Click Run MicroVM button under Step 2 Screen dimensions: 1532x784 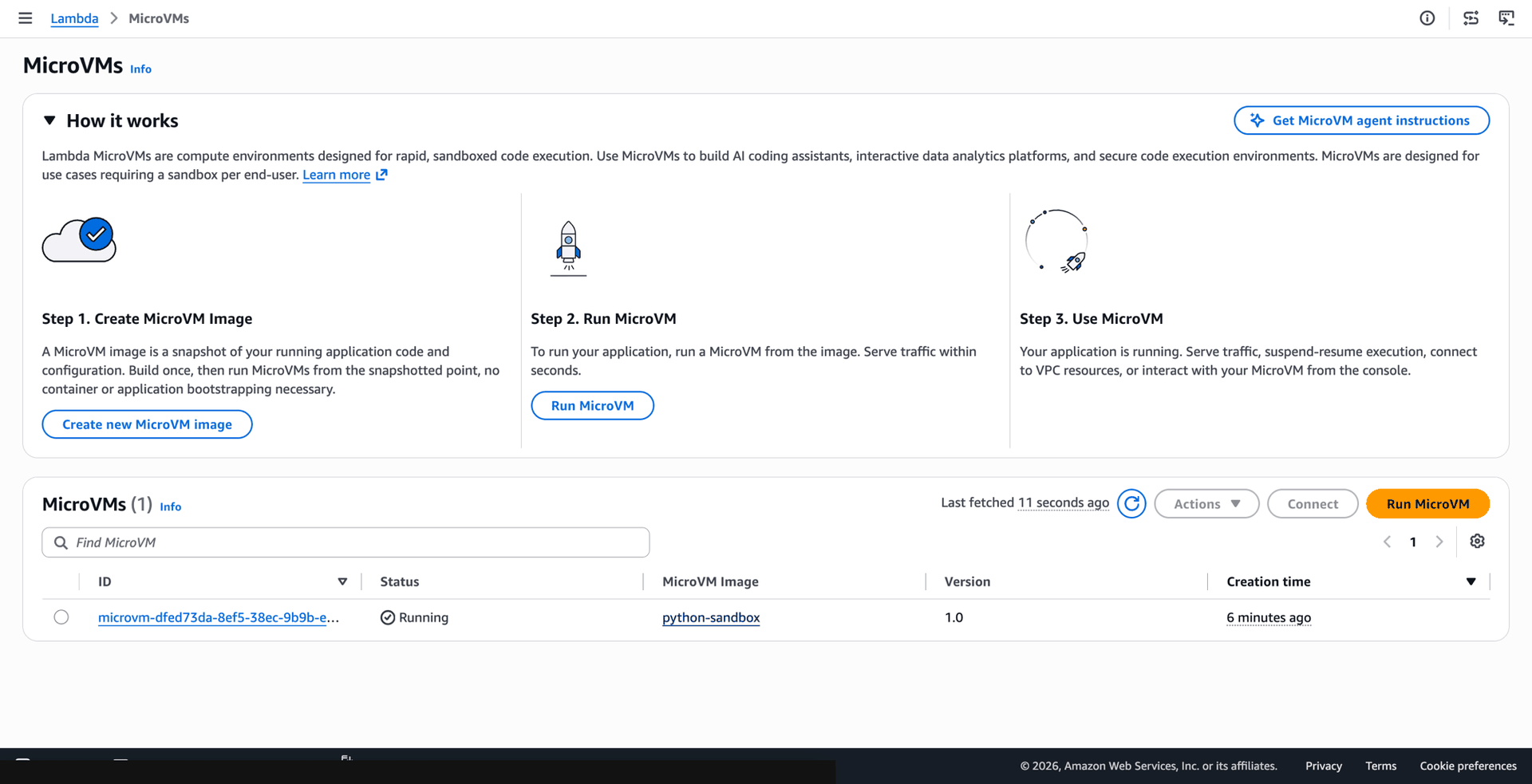(x=592, y=406)
